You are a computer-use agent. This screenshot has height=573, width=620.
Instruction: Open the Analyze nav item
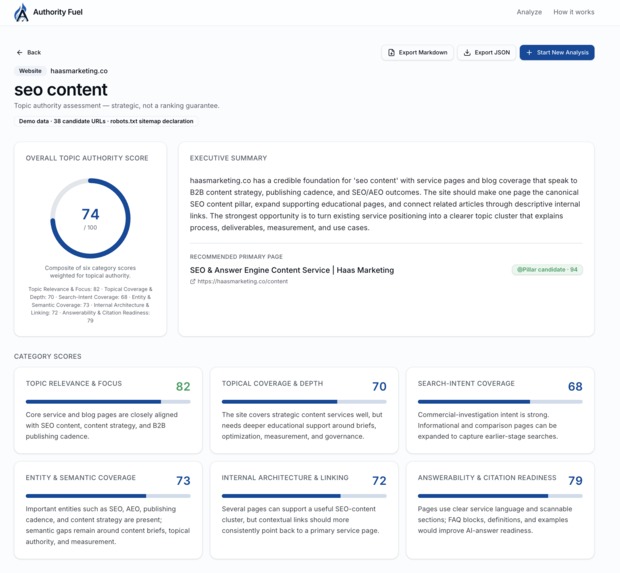tap(529, 12)
